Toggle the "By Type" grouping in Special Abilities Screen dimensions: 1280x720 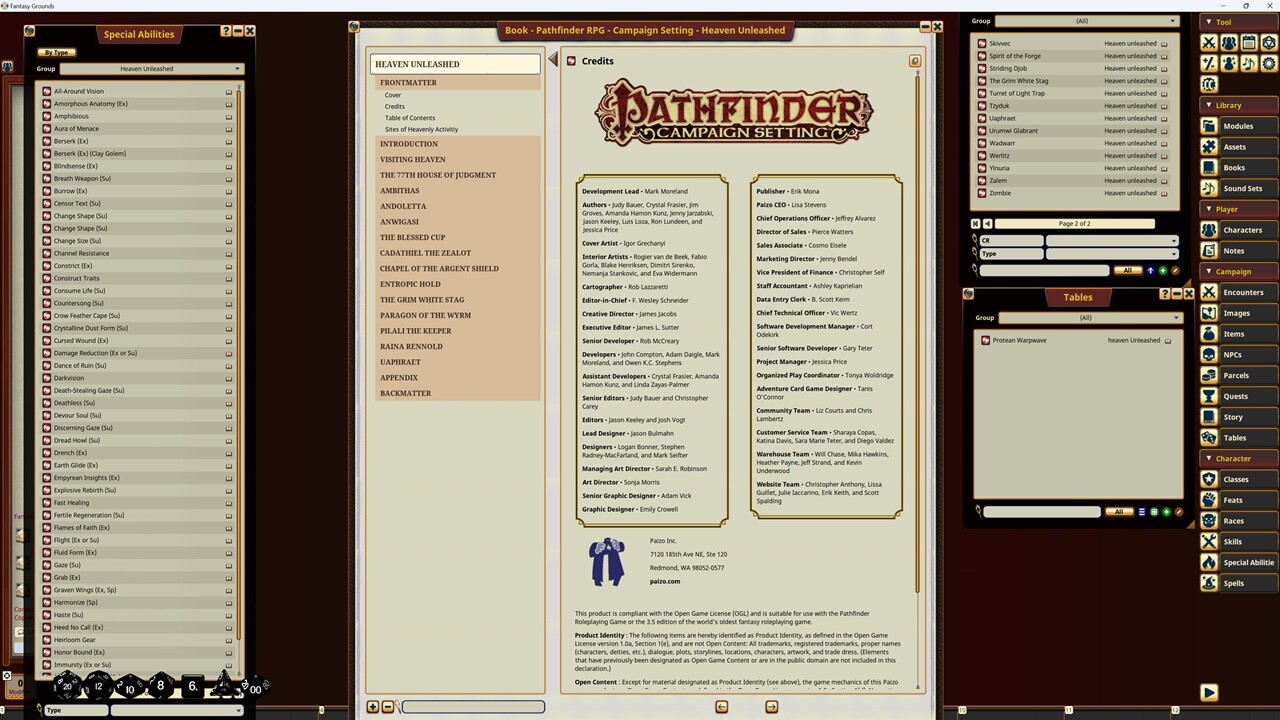56,52
